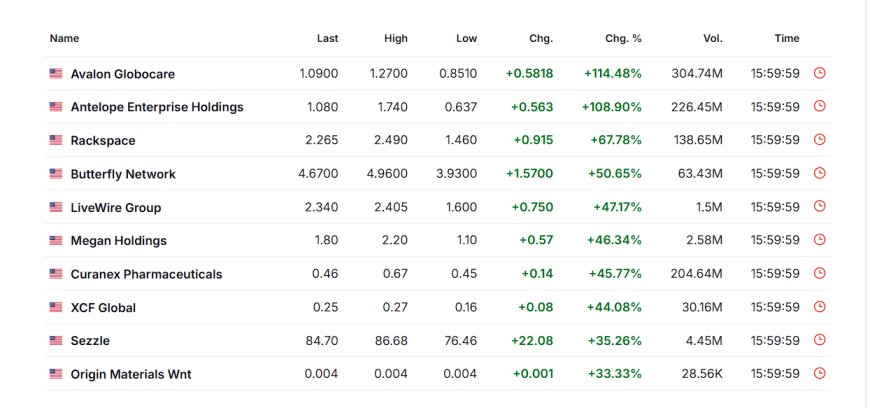The width and height of the screenshot is (870, 408).
Task: Click the US flag beside Antelope Enterprise Holdings
Action: click(x=55, y=107)
